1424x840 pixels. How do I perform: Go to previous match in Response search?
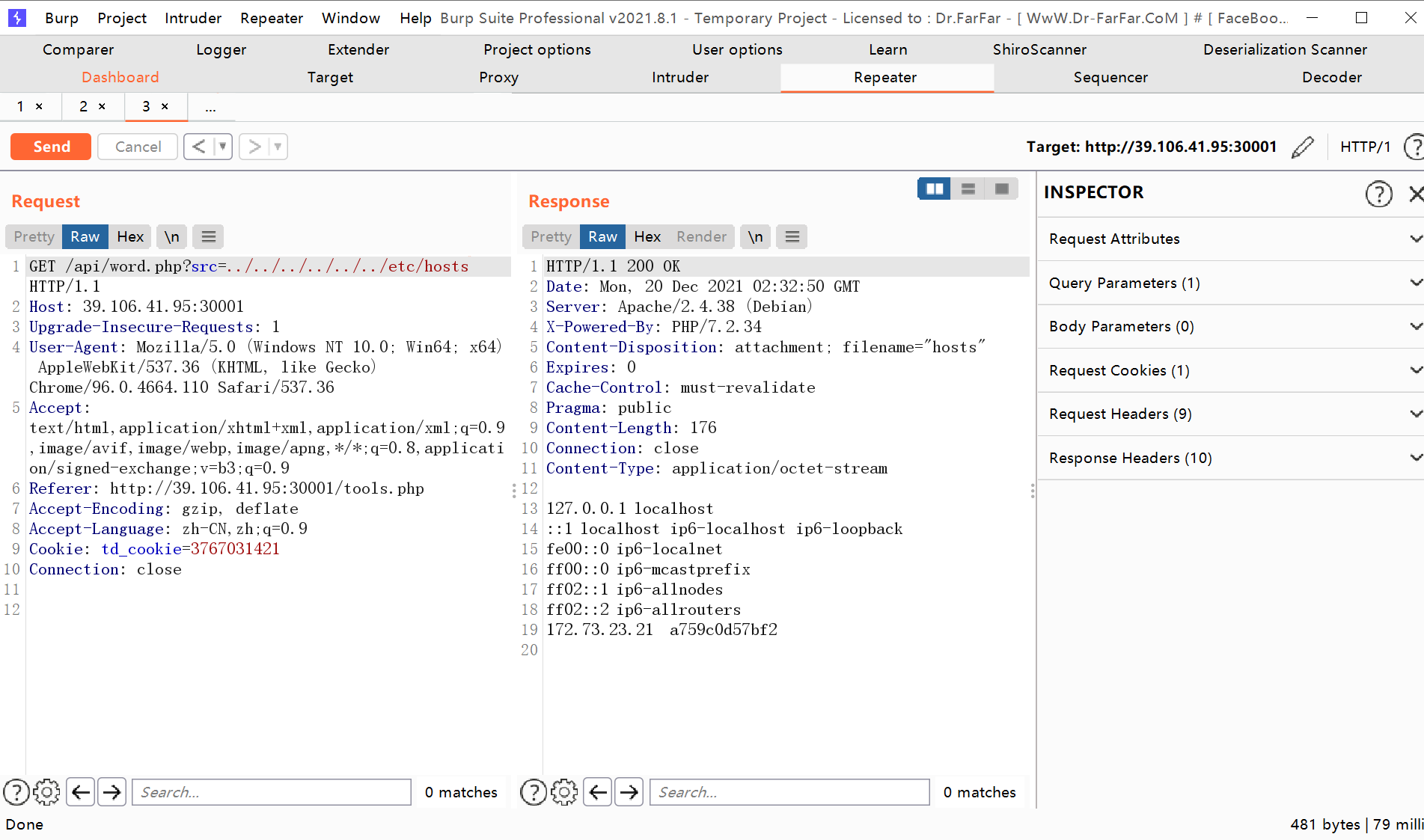tap(598, 791)
